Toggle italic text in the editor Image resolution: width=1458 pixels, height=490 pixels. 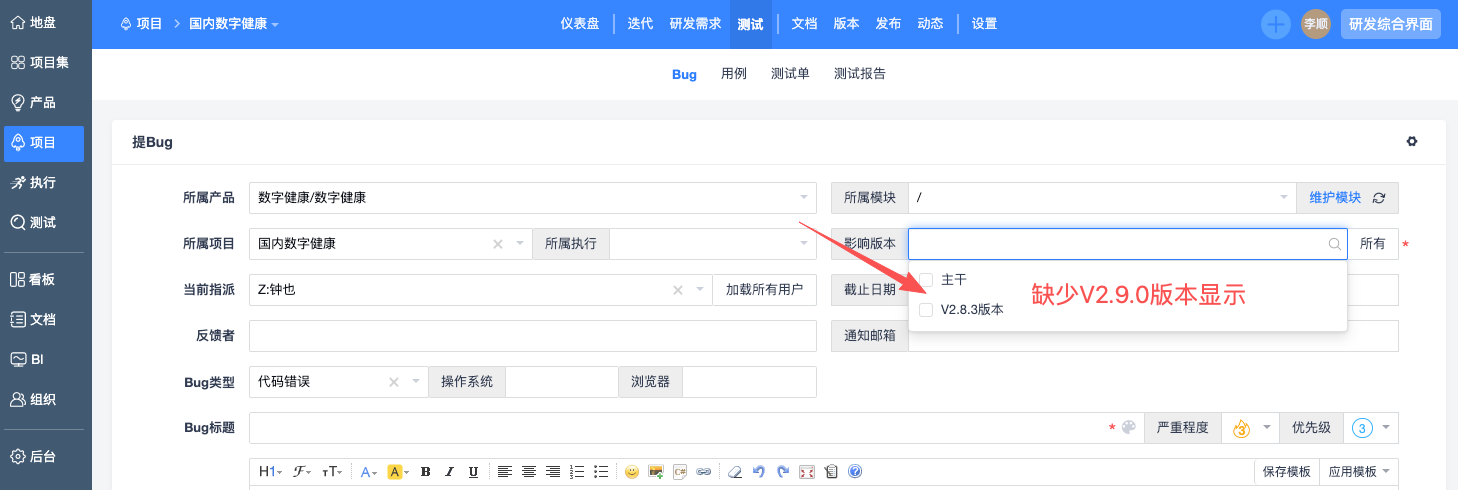tap(449, 472)
